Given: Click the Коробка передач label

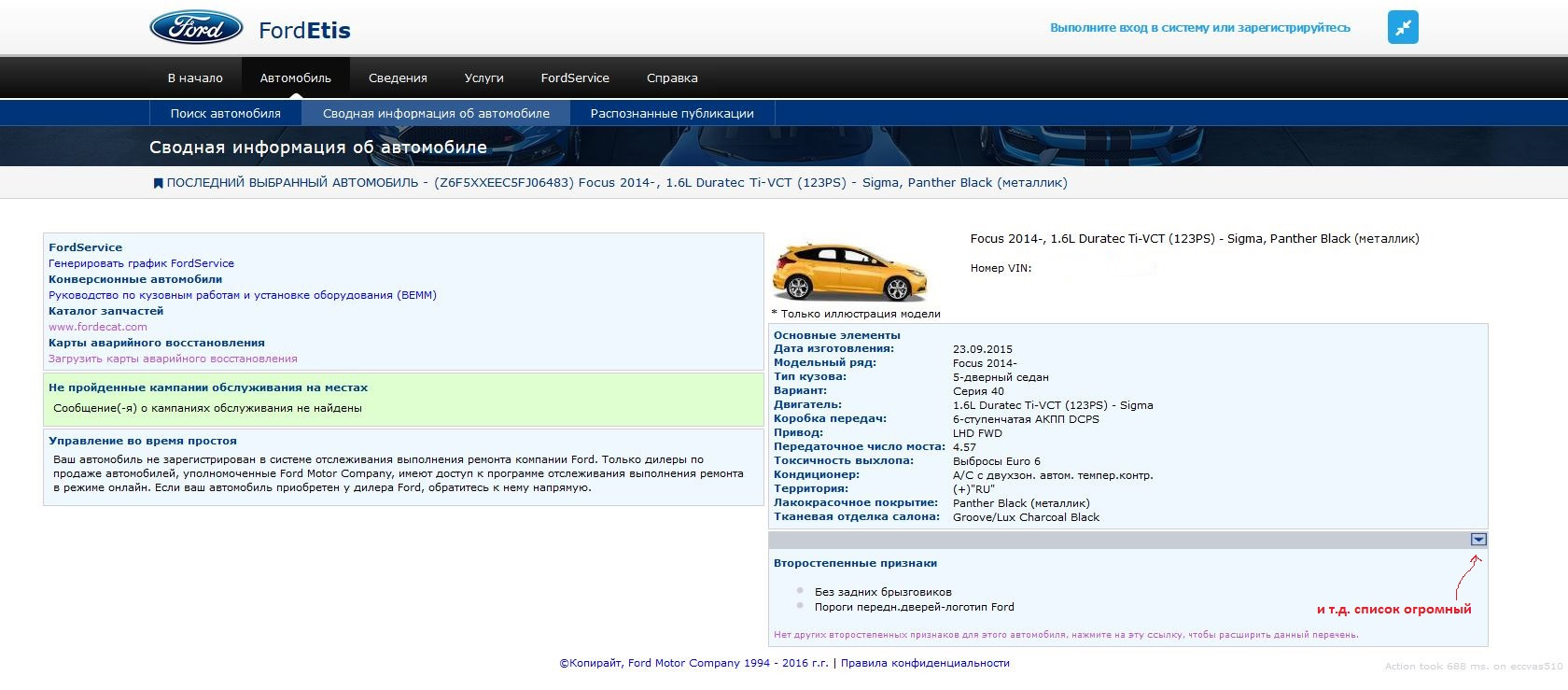Looking at the screenshot, I should 830,419.
